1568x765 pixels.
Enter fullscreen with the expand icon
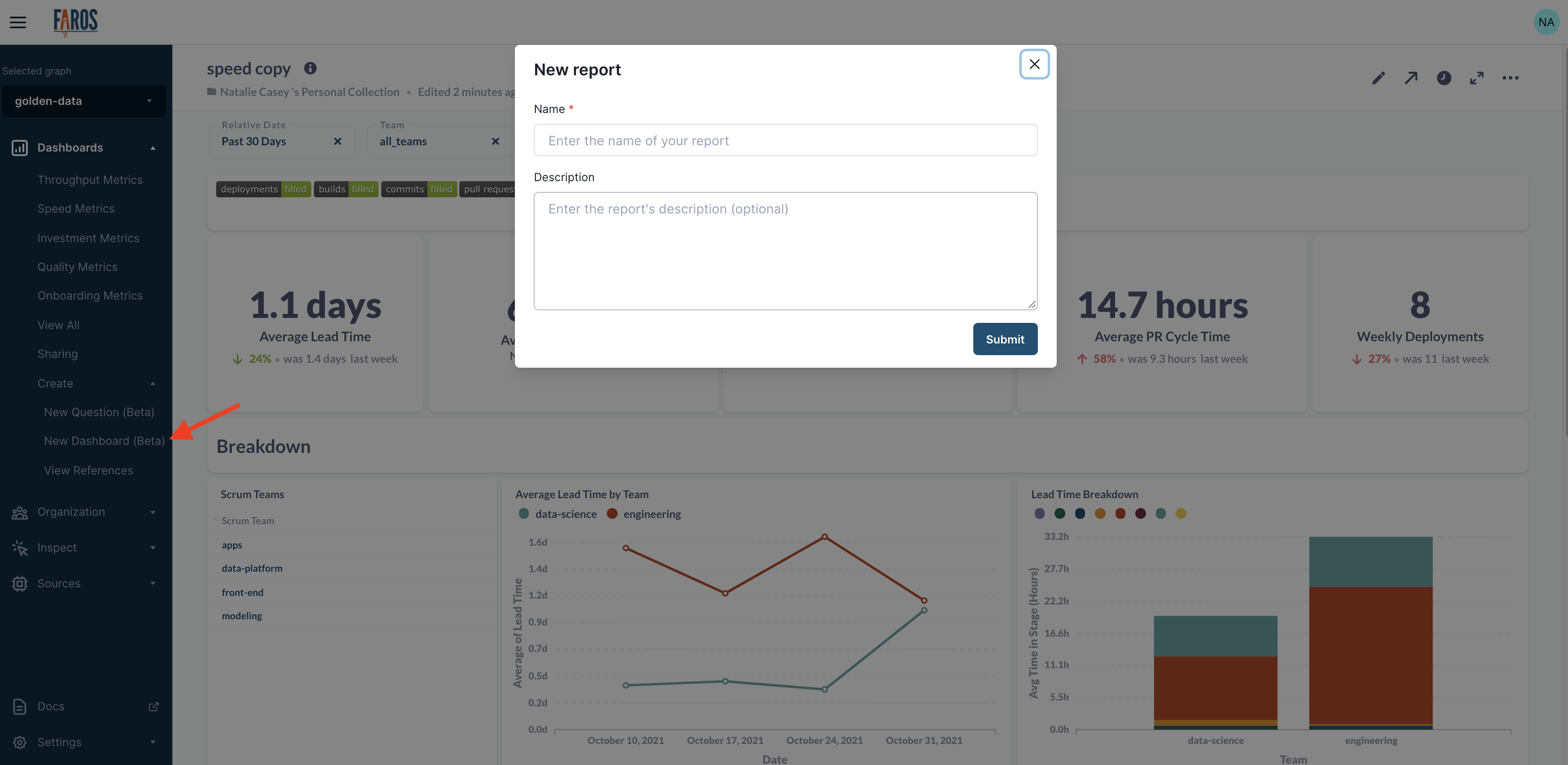pos(1477,78)
